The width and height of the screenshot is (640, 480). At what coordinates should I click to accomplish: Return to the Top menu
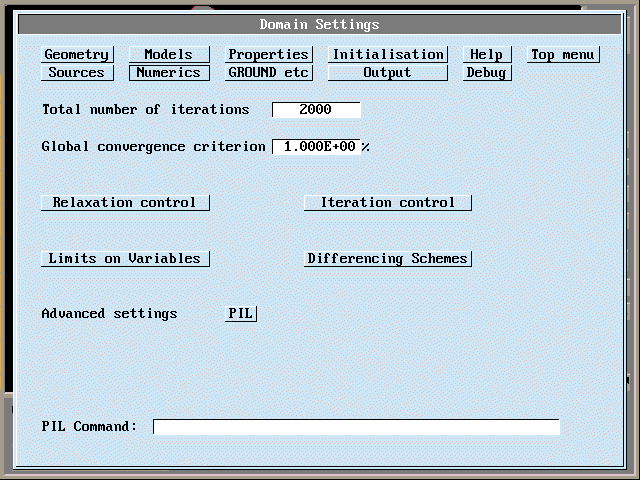point(562,55)
